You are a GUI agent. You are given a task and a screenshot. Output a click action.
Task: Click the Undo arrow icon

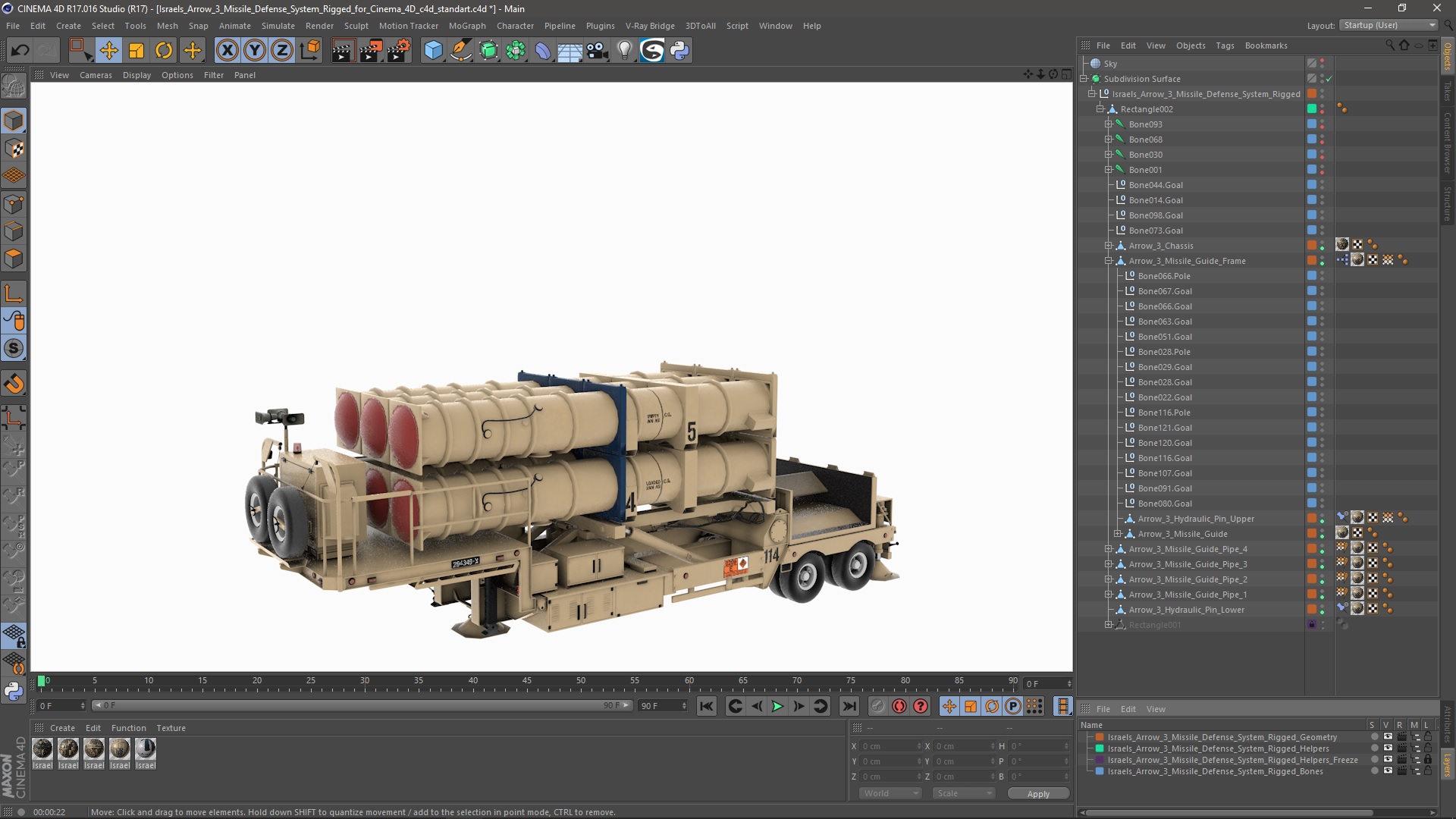[20, 51]
